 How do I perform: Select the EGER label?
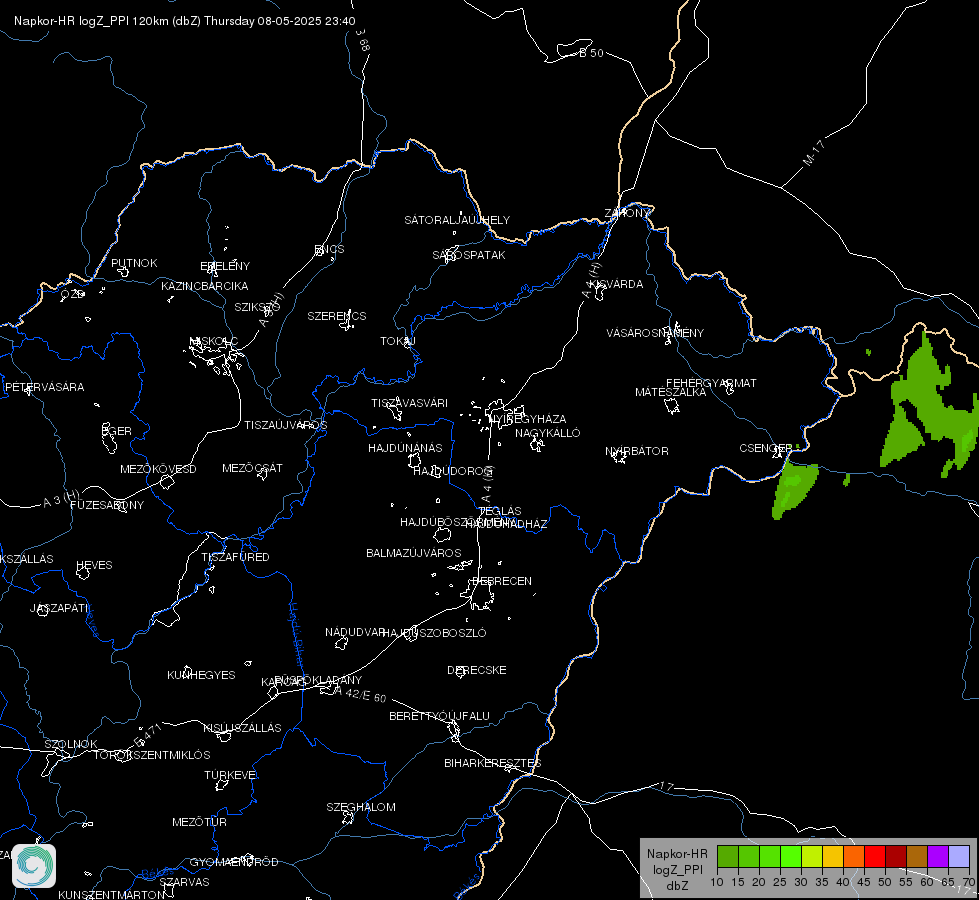(116, 431)
